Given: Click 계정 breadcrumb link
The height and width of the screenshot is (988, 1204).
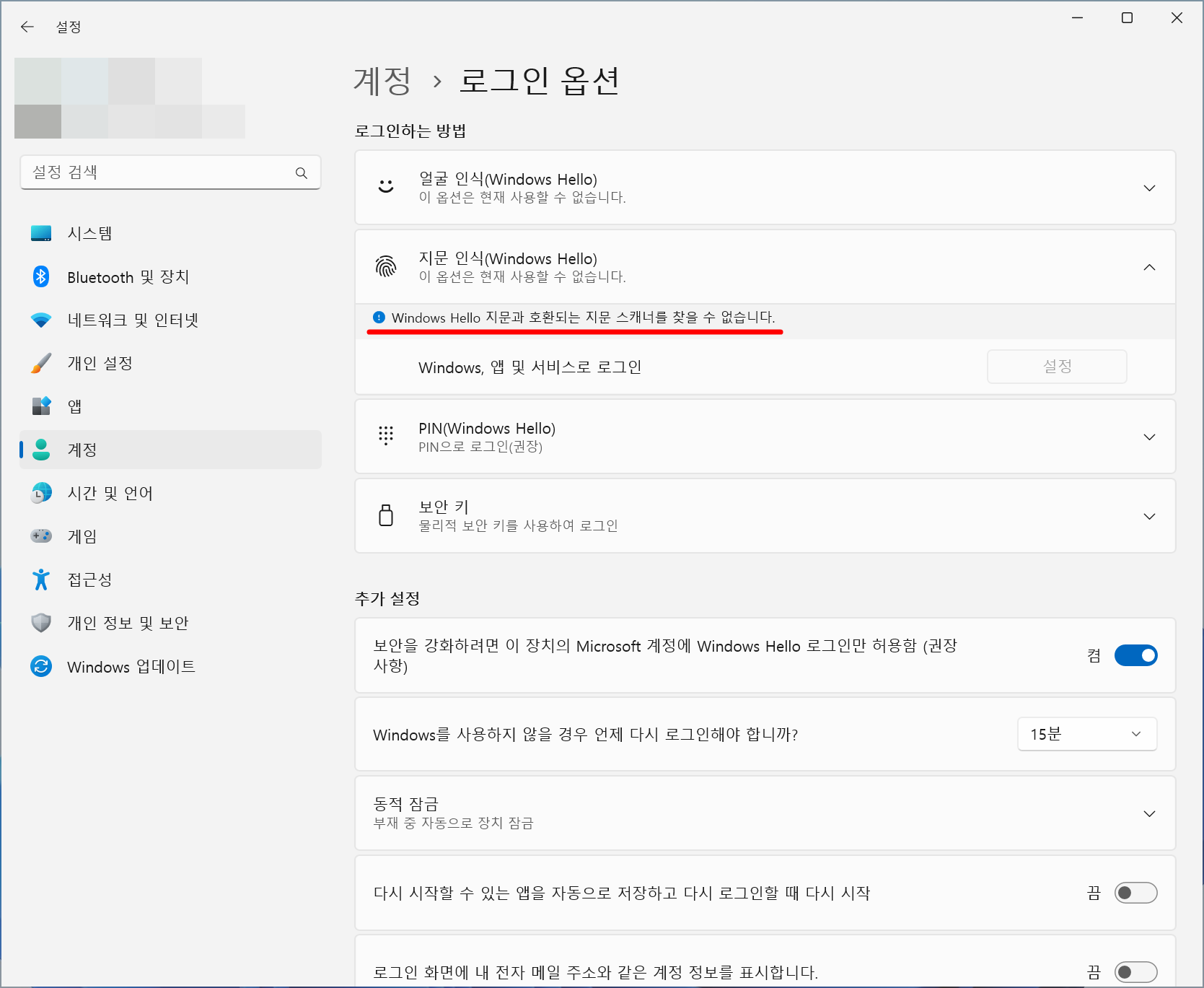Looking at the screenshot, I should [382, 80].
